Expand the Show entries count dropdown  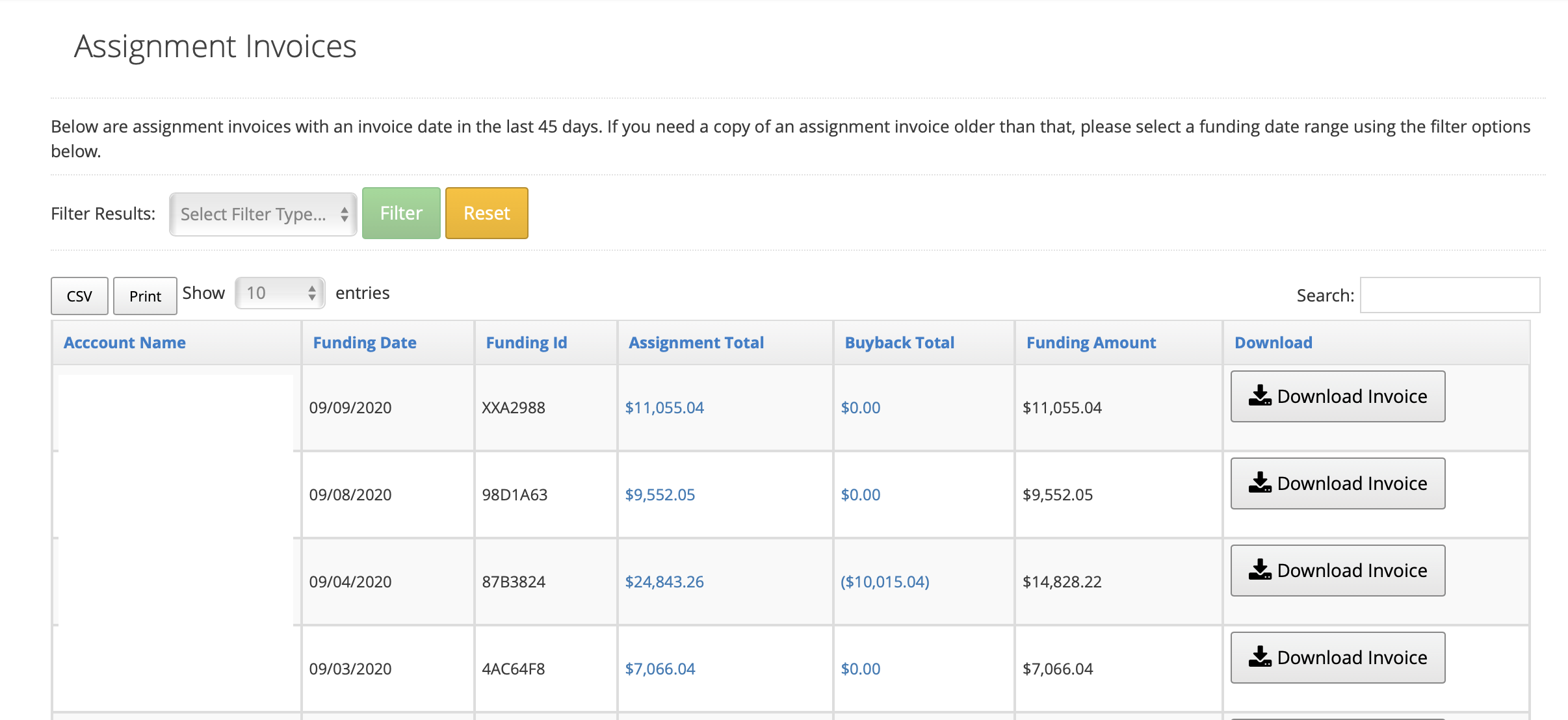click(281, 293)
